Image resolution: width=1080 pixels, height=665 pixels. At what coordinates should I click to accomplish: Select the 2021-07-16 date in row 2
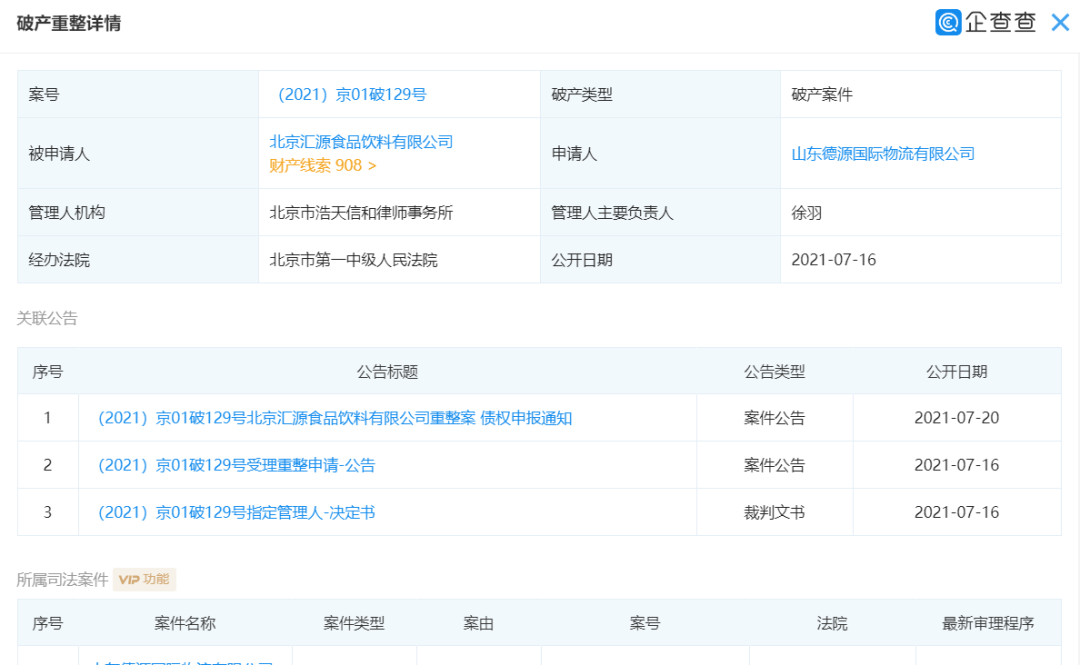[x=956, y=465]
